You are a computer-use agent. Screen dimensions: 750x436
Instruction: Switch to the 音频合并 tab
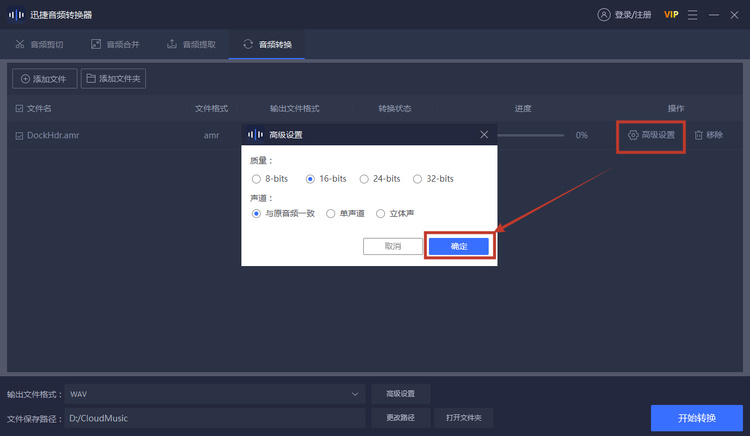pos(115,44)
